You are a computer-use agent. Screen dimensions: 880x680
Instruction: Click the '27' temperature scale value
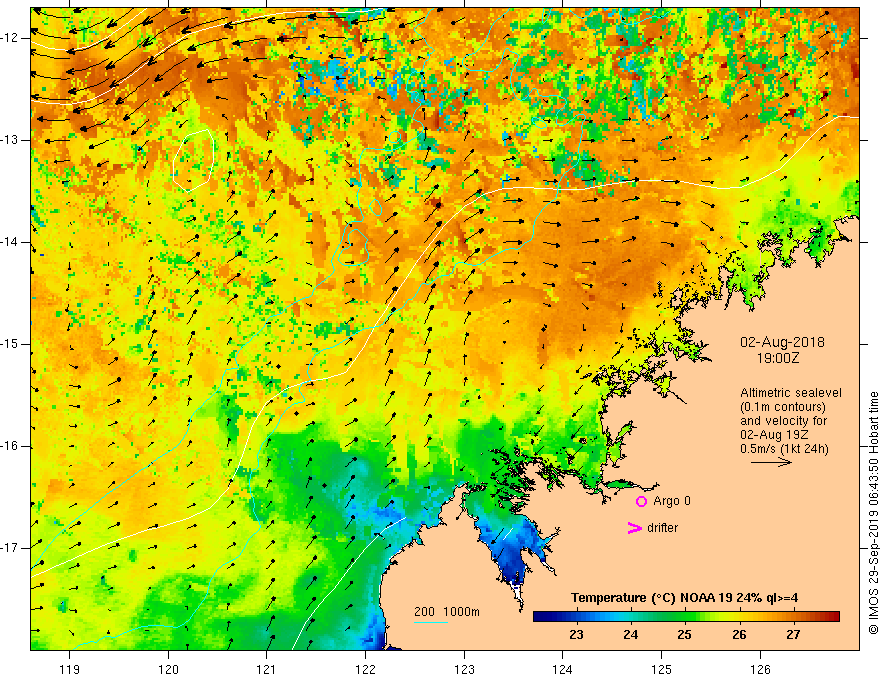792,635
